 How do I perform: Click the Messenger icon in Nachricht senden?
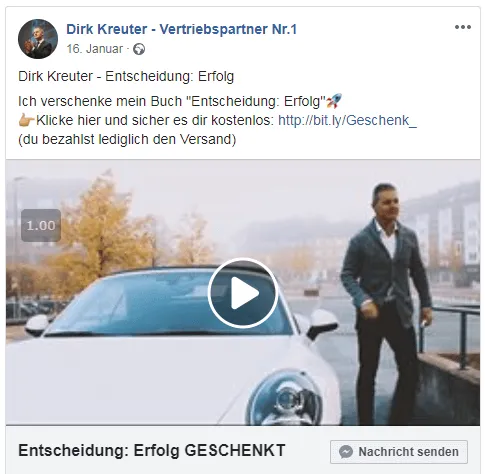pyautogui.click(x=346, y=452)
